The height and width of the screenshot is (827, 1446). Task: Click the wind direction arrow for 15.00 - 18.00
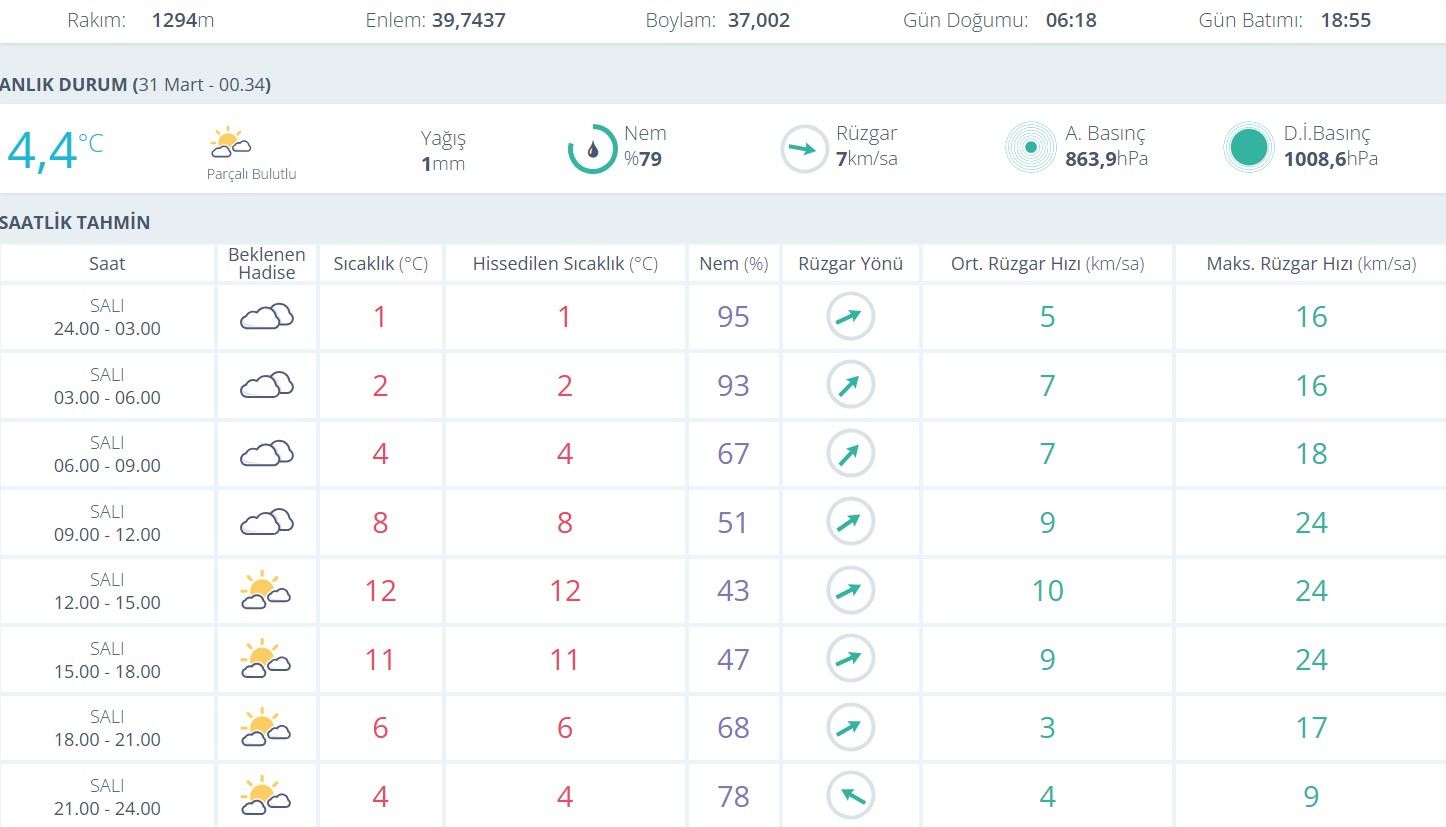click(x=850, y=659)
